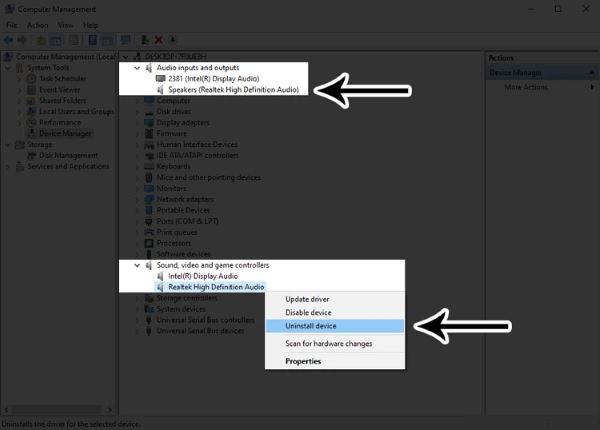Screen dimensions: 600x430
Task: Open Properties from the context menu
Action: tap(335, 361)
